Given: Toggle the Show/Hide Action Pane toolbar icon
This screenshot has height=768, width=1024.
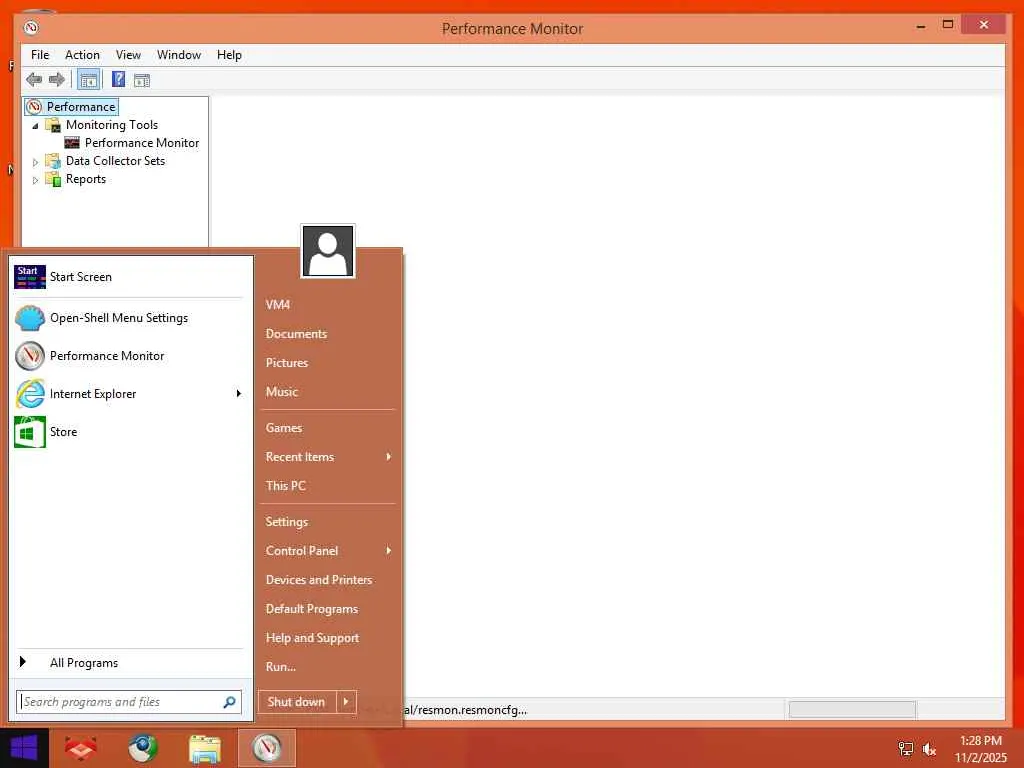Looking at the screenshot, I should (x=142, y=80).
